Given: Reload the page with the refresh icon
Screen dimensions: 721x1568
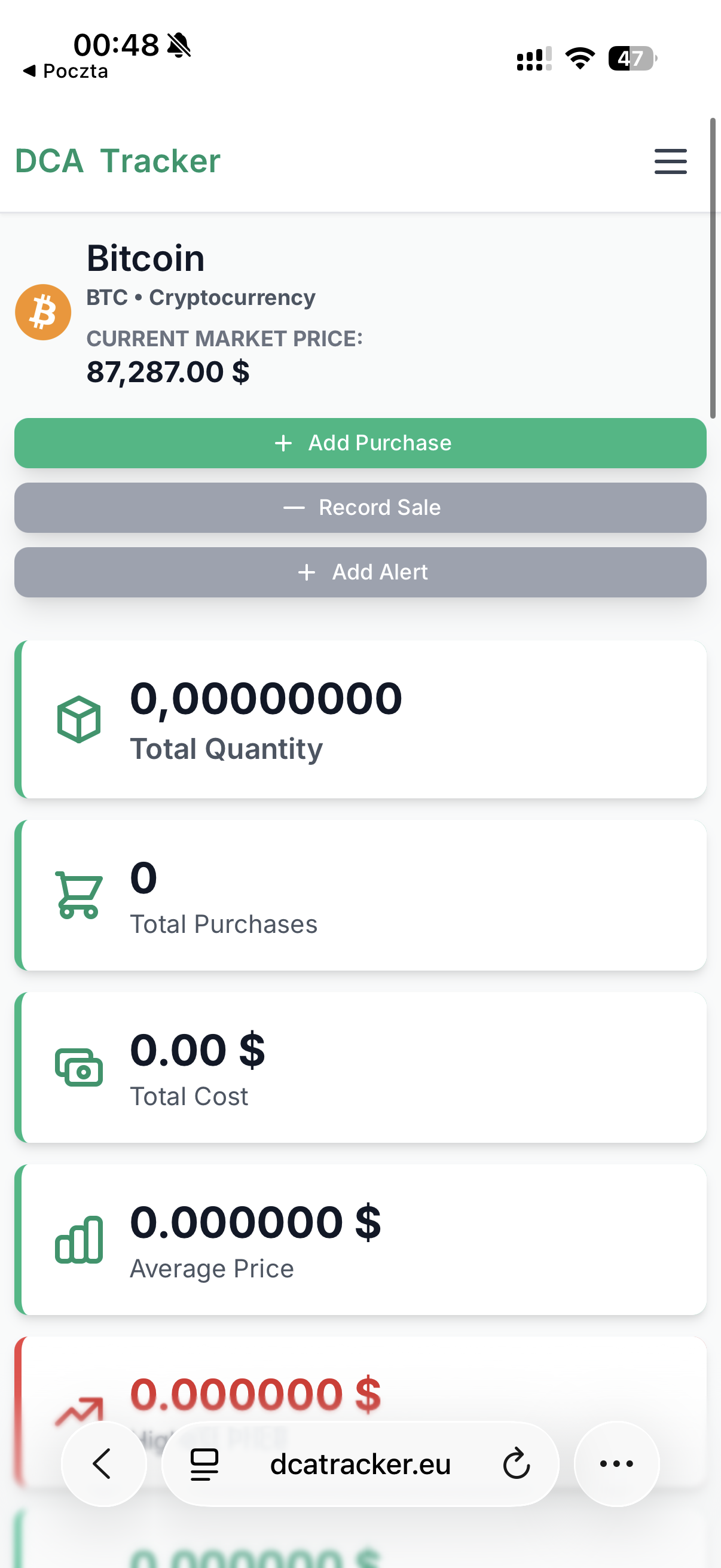Looking at the screenshot, I should 516,1464.
